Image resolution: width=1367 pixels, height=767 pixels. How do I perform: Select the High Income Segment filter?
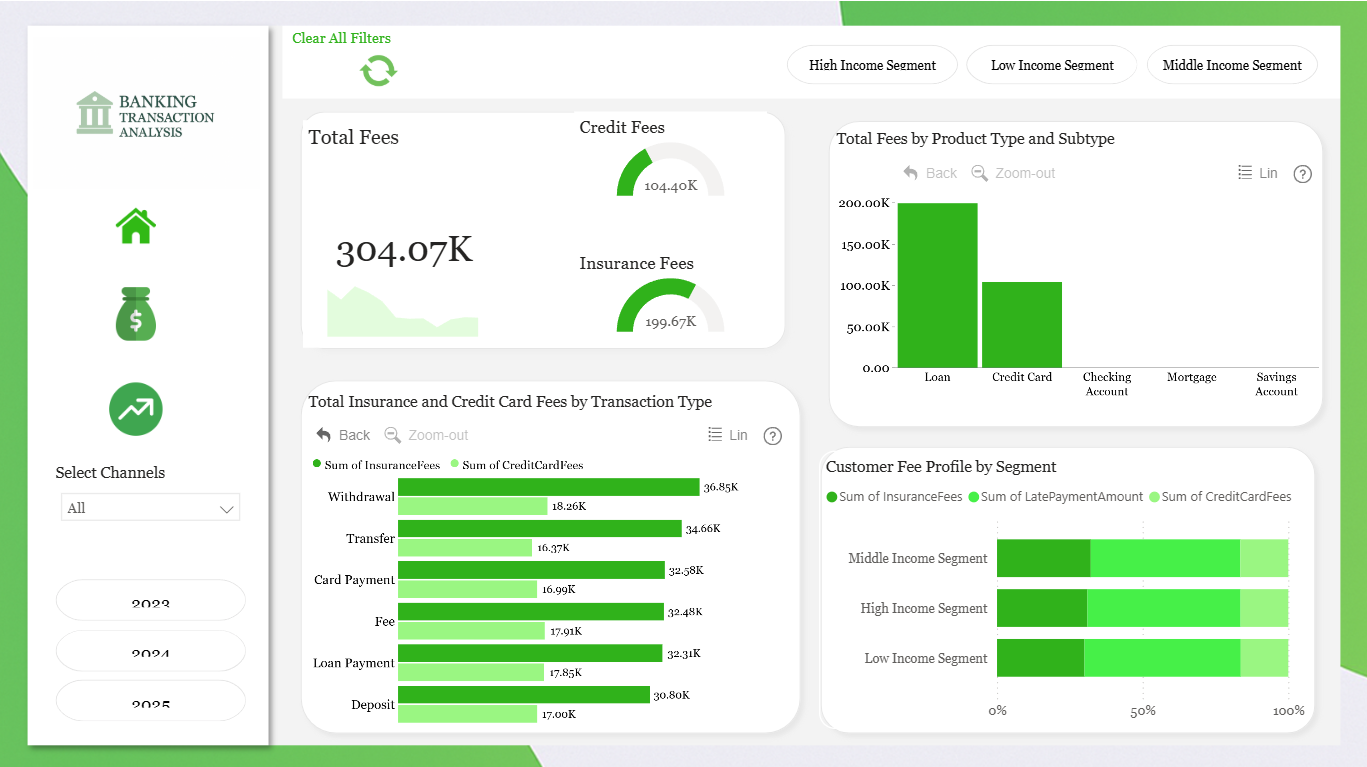(x=872, y=65)
